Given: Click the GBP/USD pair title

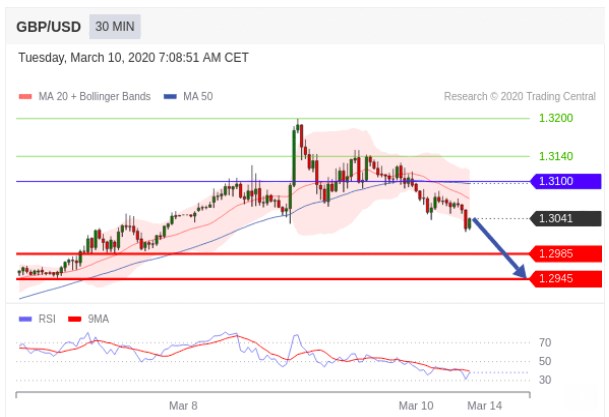Looking at the screenshot, I should 49,25.
